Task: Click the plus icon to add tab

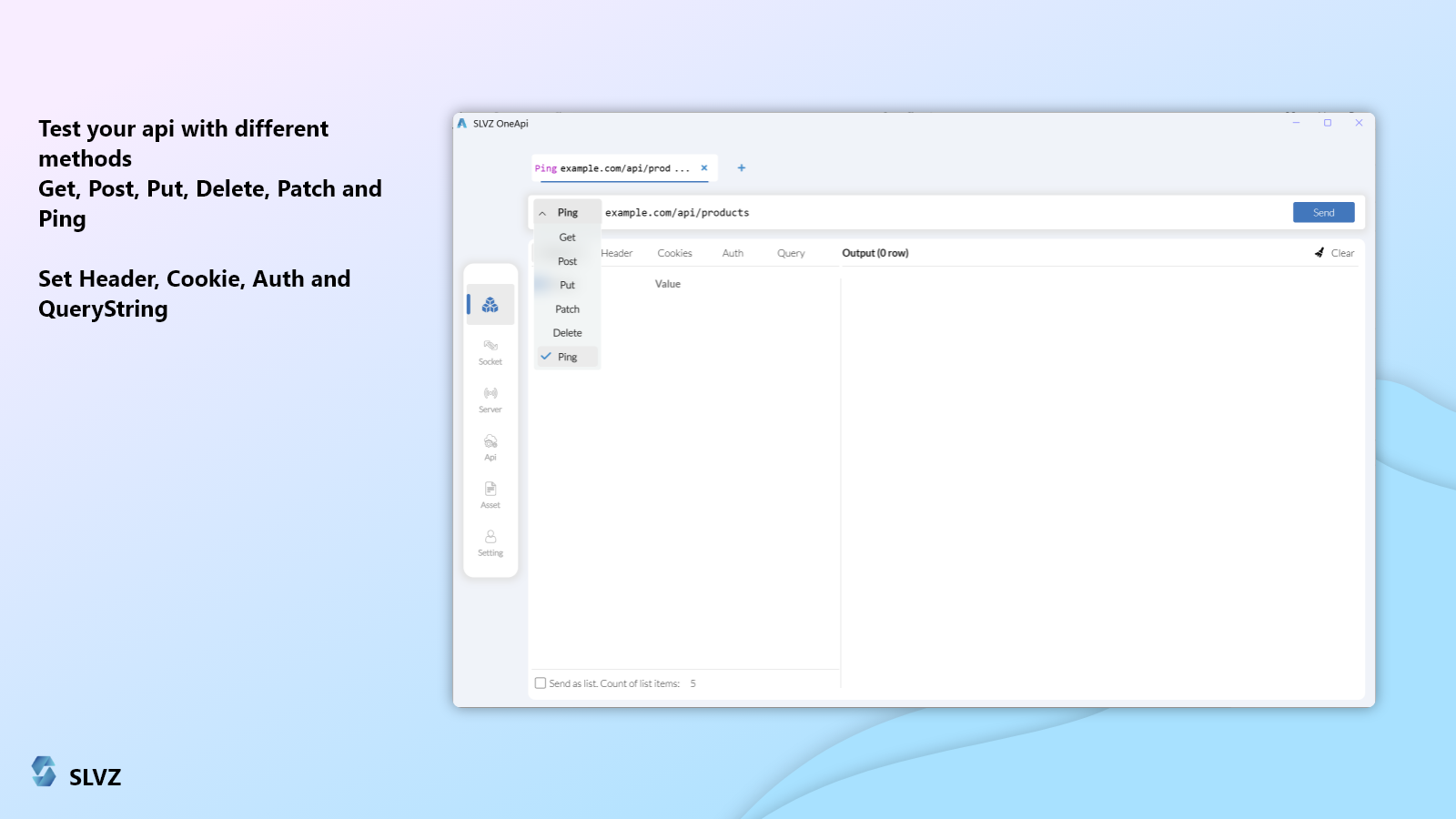Action: (x=742, y=168)
